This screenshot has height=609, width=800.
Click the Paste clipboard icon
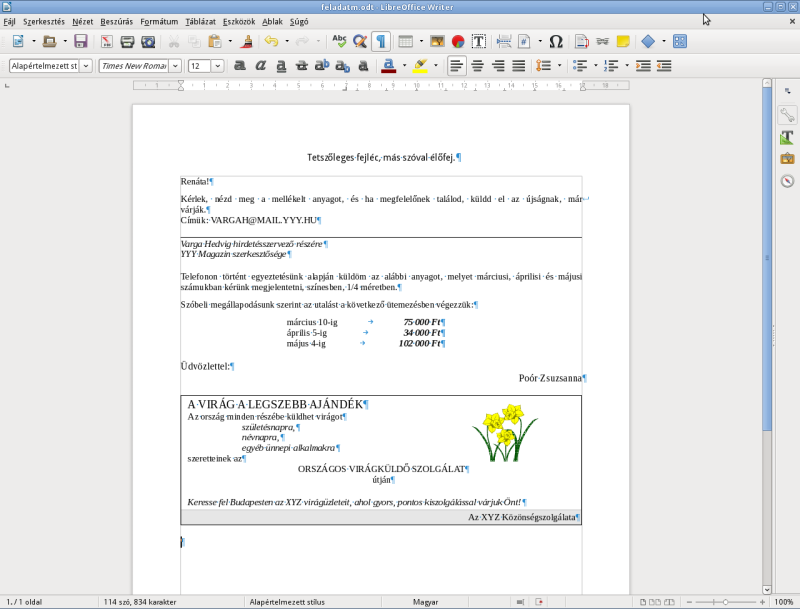[x=215, y=41]
